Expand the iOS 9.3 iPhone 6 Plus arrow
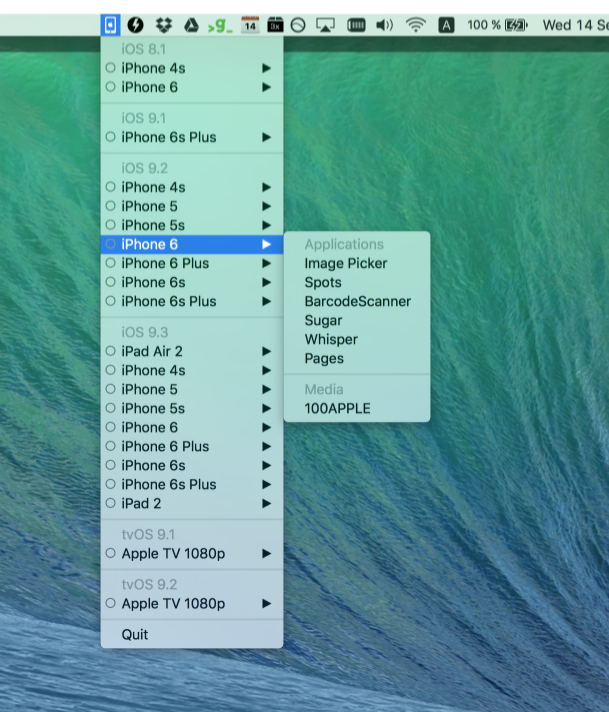 (x=267, y=446)
